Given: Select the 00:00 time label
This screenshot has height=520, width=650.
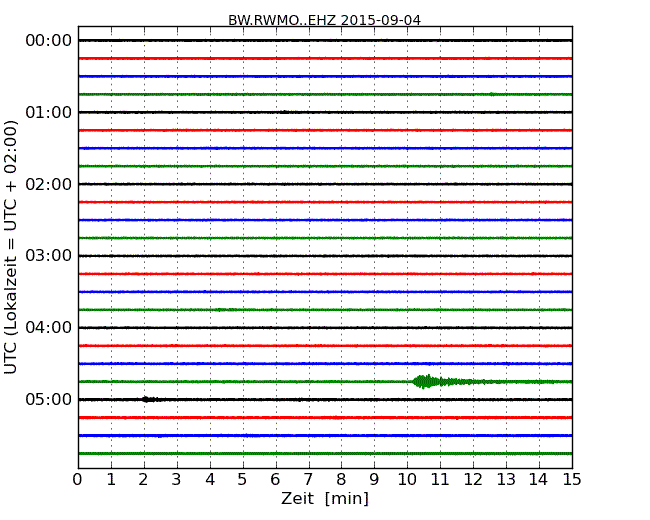Looking at the screenshot, I should pyautogui.click(x=49, y=41).
